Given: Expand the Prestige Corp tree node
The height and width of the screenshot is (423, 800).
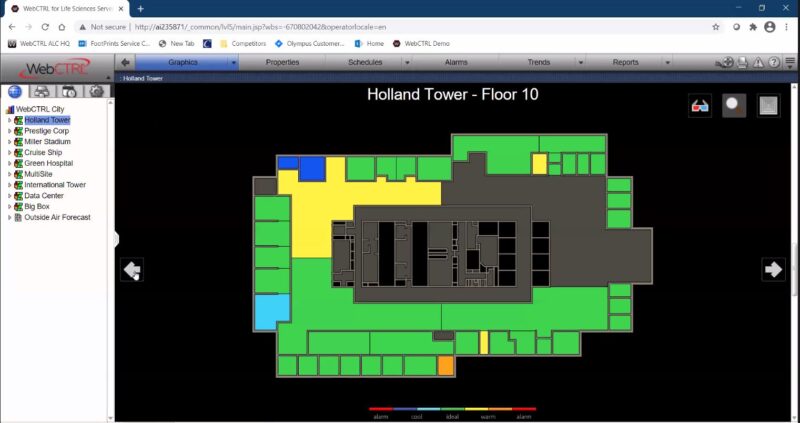Looking at the screenshot, I should coord(9,131).
